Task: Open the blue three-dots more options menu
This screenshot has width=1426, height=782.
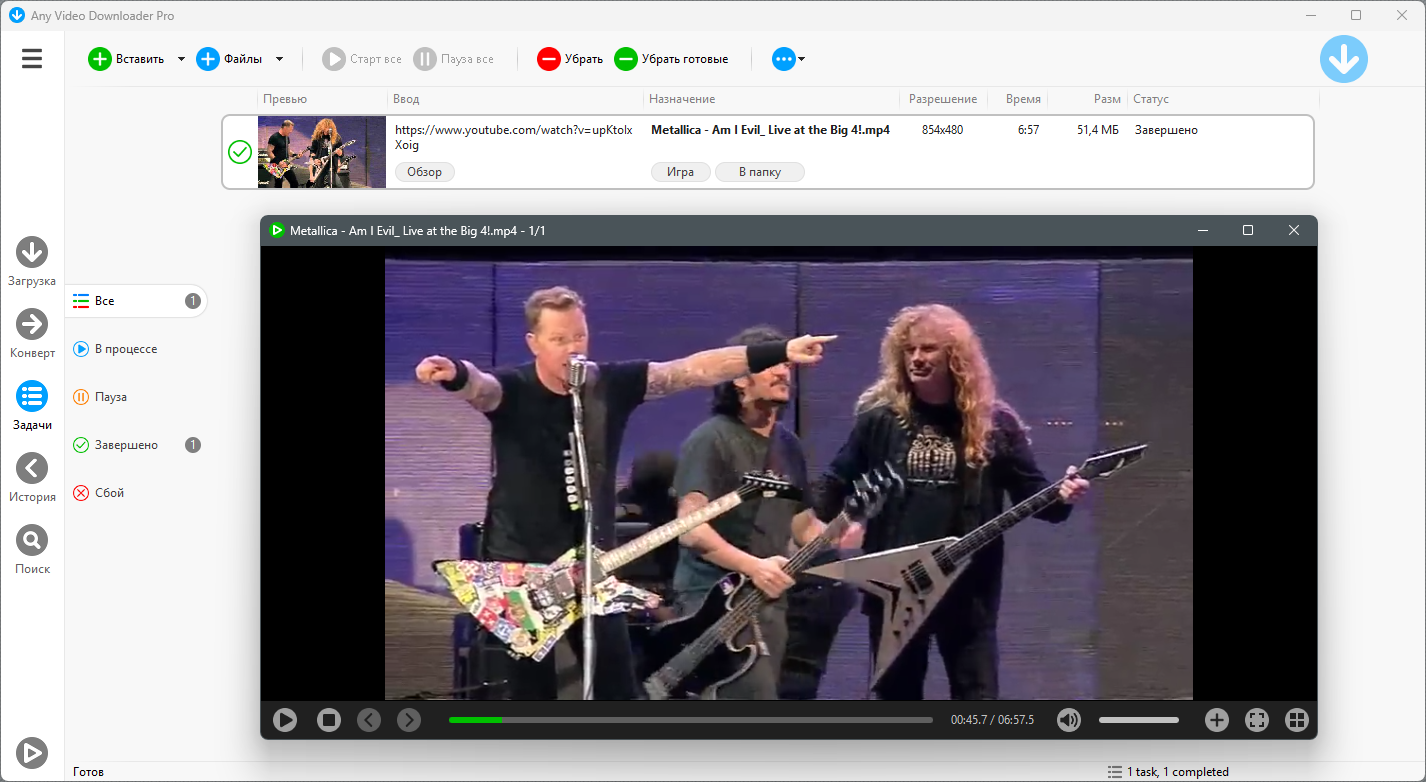Action: tap(788, 59)
